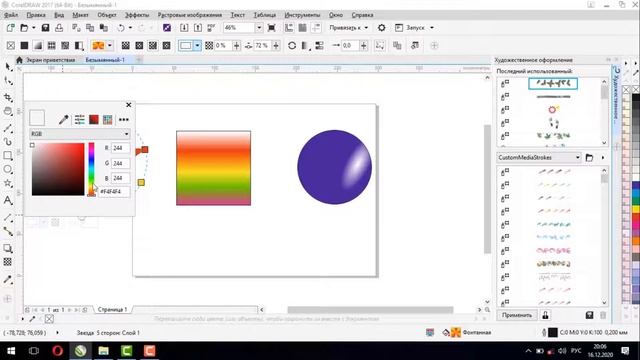This screenshot has height=360, width=640.
Task: Select the Crop tool
Action: (8, 97)
